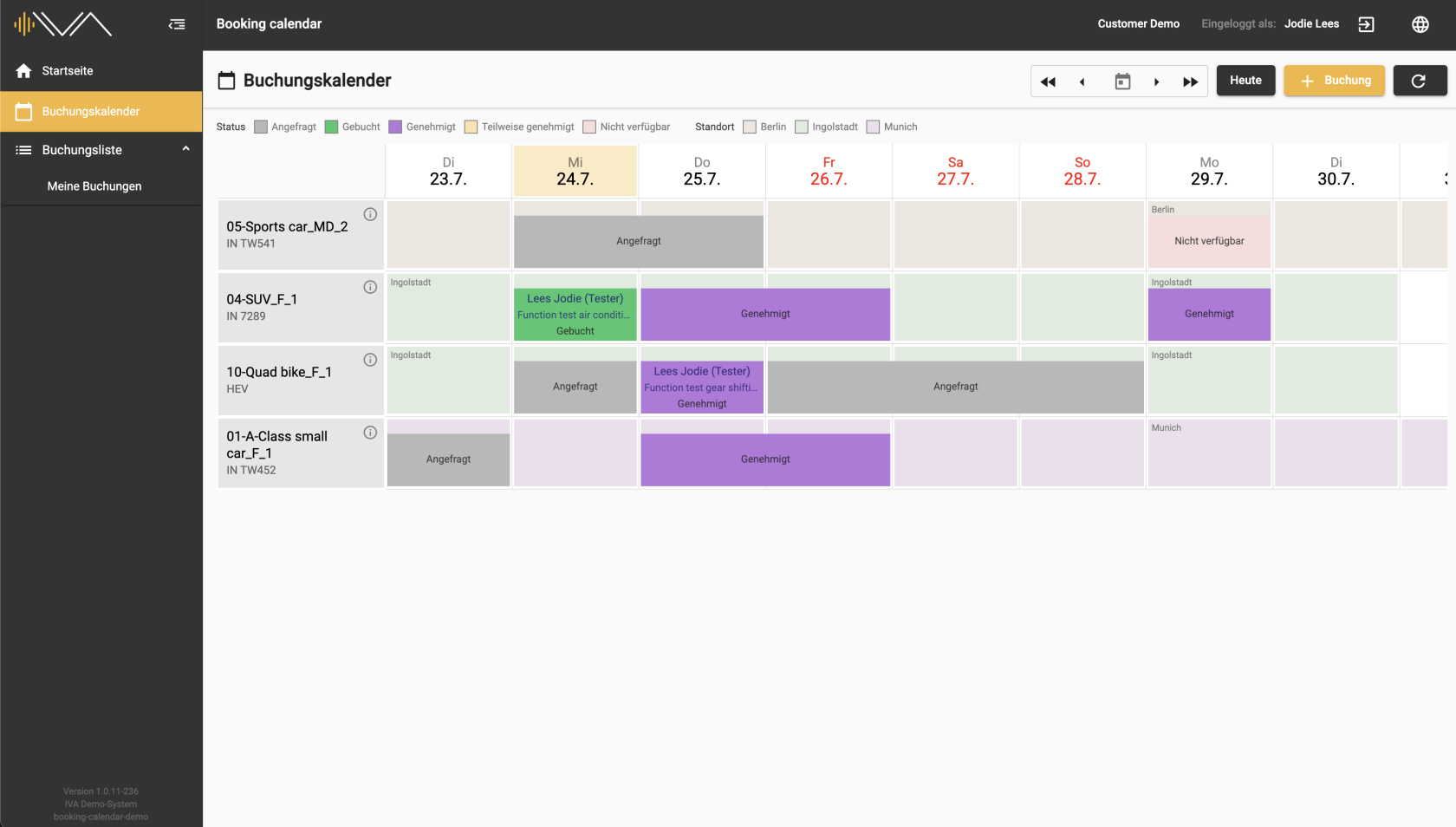Viewport: 1456px width, 827px height.
Task: Click empty A-Class slot on 24.7.
Action: click(575, 453)
